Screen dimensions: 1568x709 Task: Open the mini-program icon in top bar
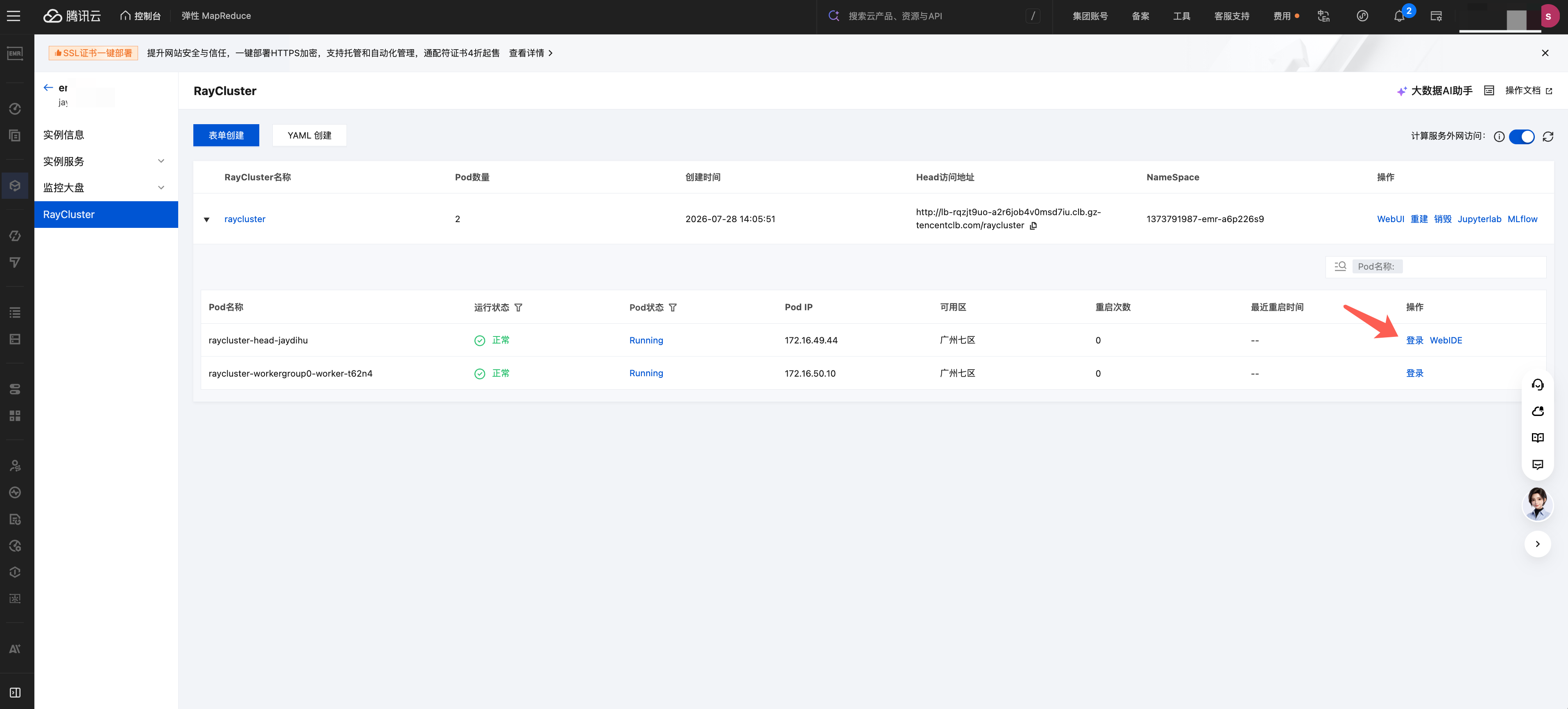point(1362,16)
